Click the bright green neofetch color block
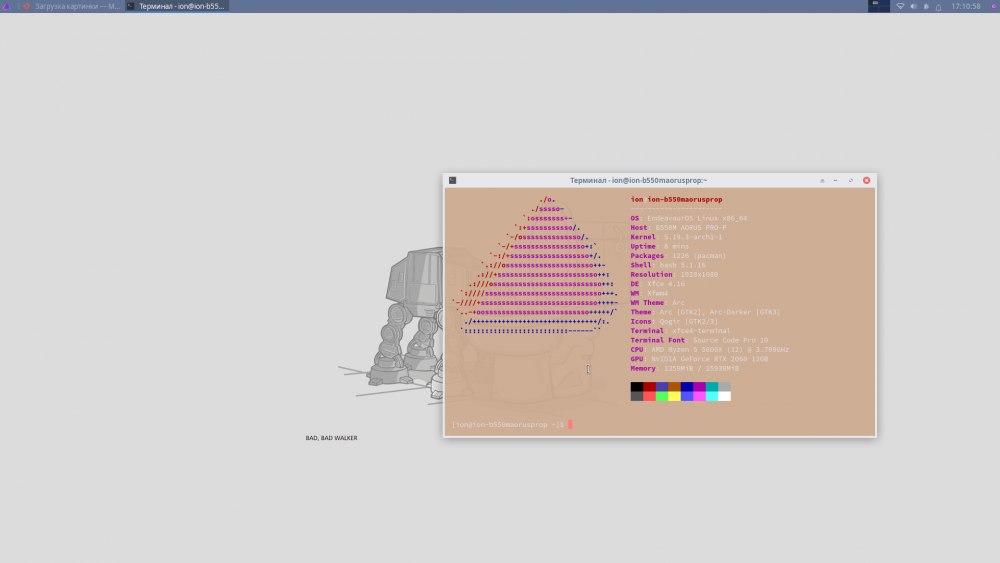This screenshot has width=1000, height=563. click(662, 396)
